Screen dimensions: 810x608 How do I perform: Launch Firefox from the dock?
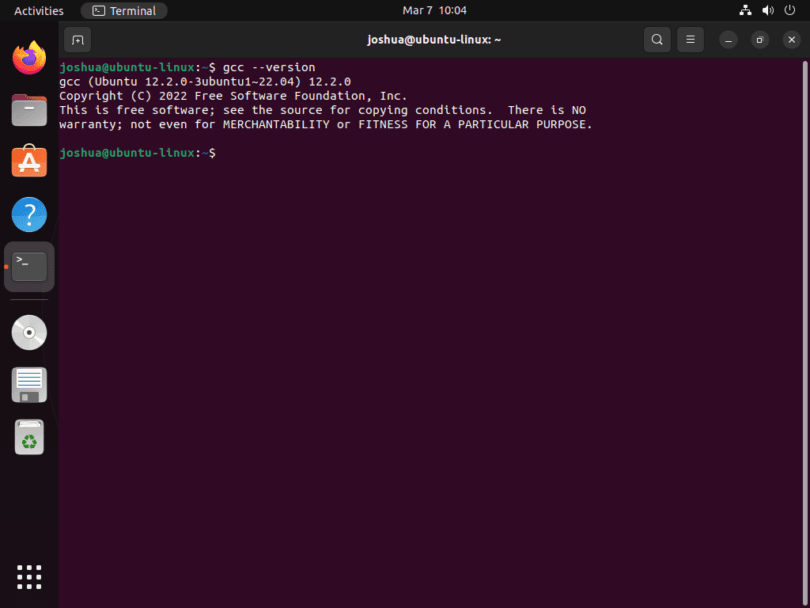[x=29, y=58]
